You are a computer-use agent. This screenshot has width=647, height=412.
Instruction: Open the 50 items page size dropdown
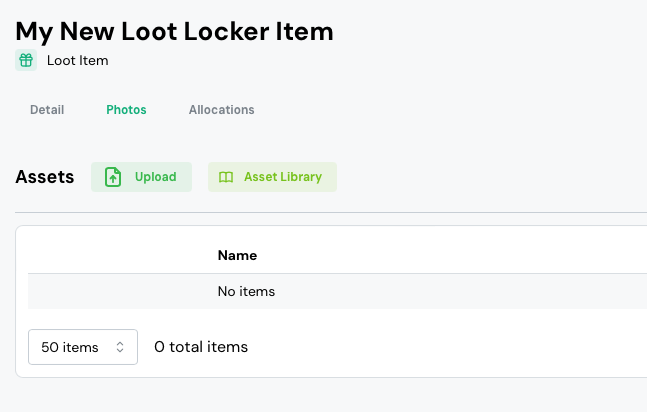pos(82,347)
